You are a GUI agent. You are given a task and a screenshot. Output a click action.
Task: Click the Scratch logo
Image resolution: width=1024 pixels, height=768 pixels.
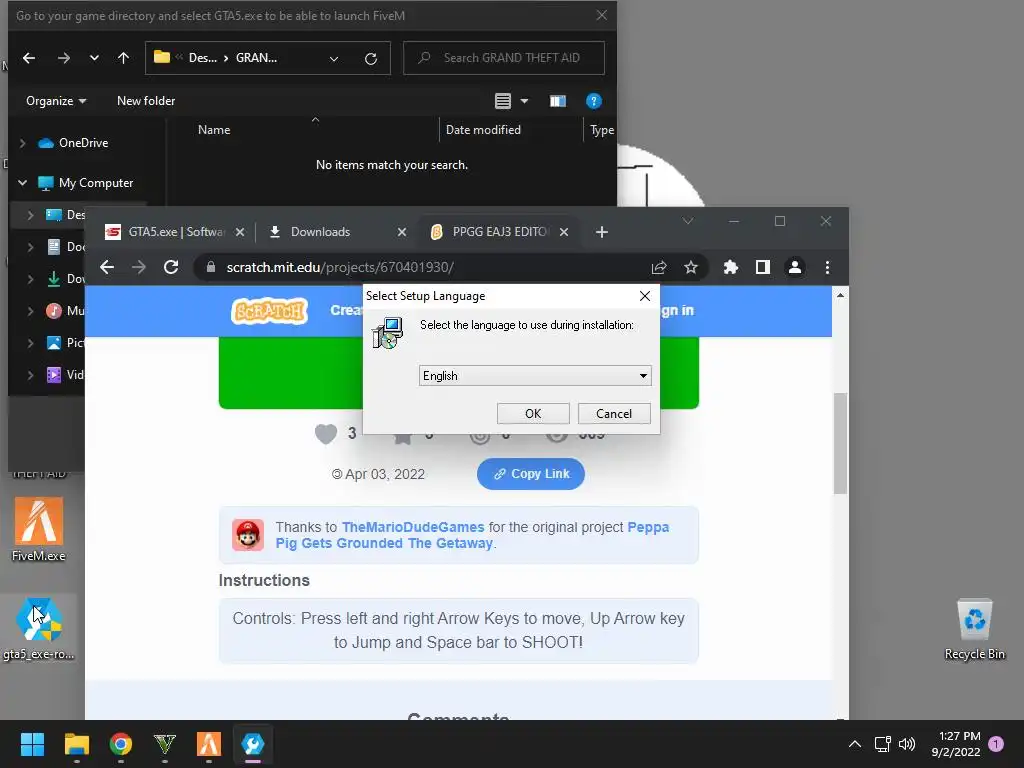click(x=269, y=311)
